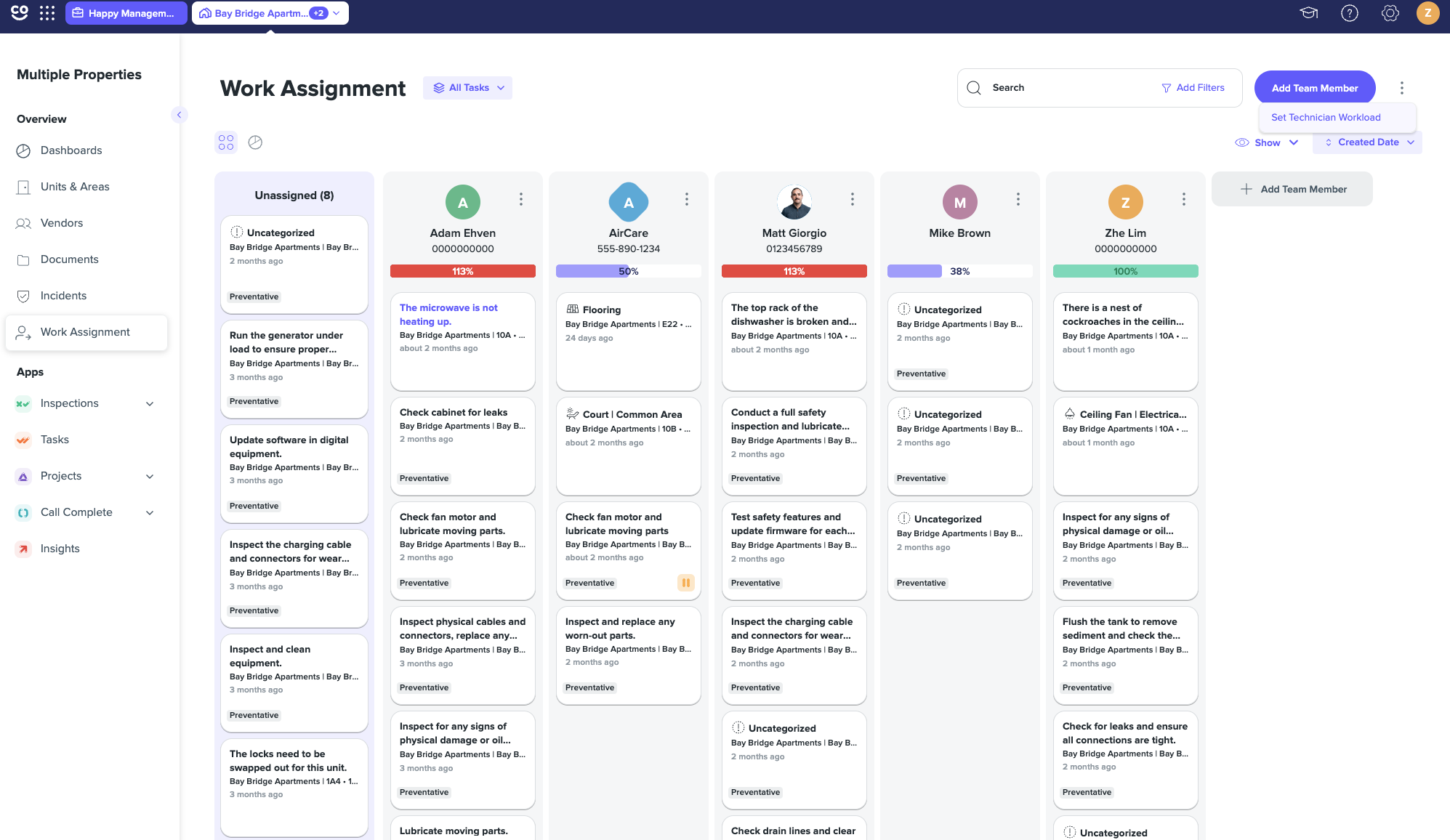Click the Dashboards sidebar icon
Viewport: 1450px width, 840px height.
point(23,150)
